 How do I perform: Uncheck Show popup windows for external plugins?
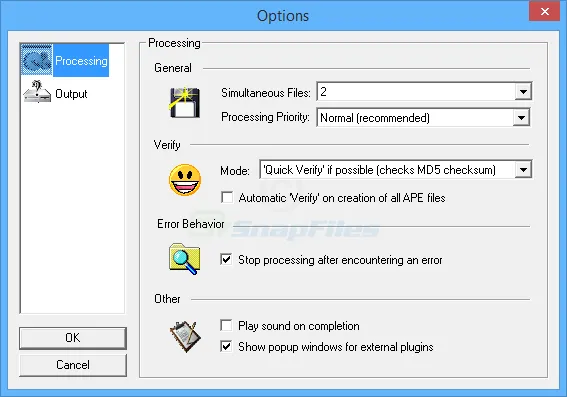click(x=226, y=346)
